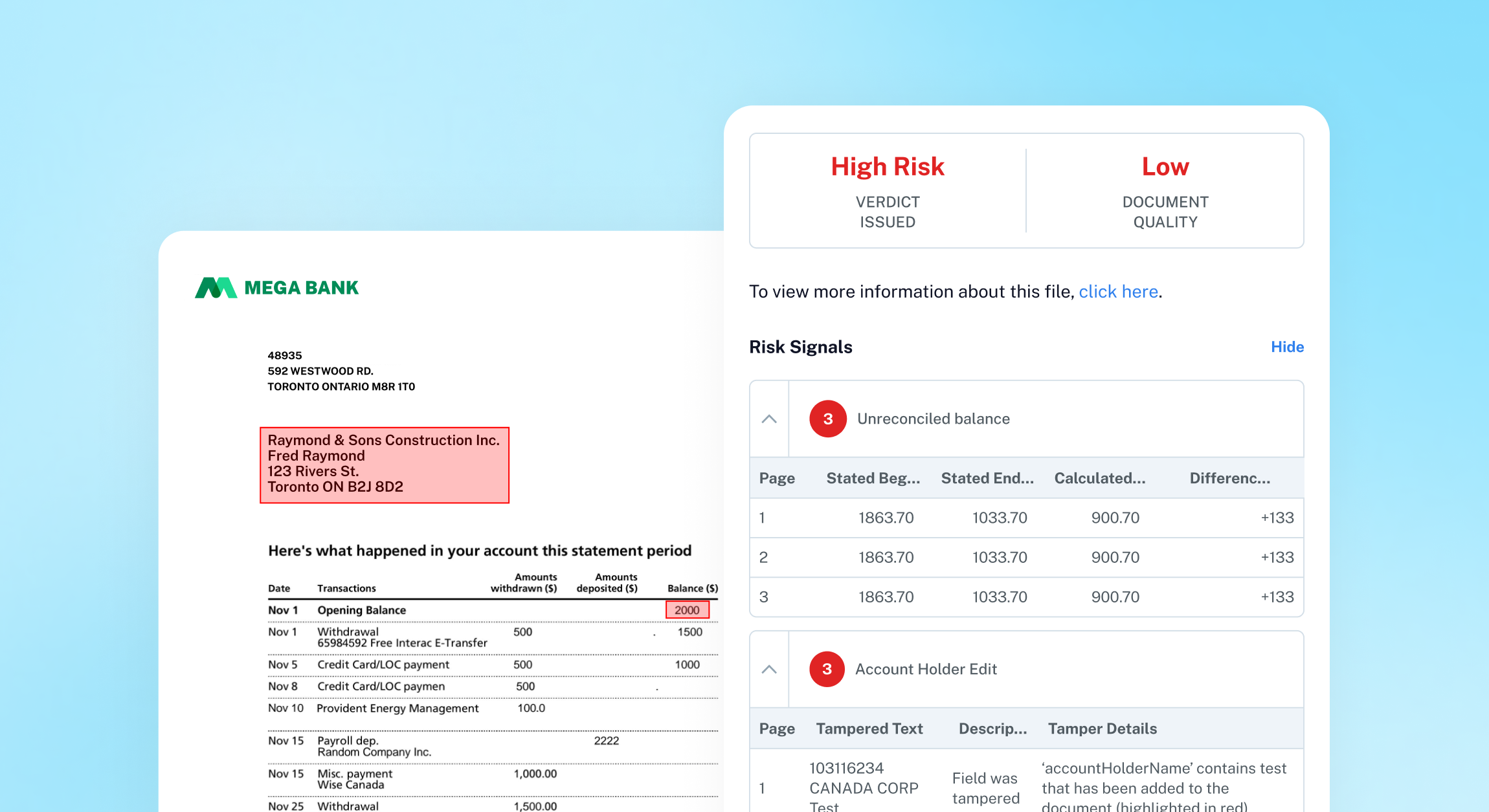Click the Mega Bank logo icon

(216, 288)
